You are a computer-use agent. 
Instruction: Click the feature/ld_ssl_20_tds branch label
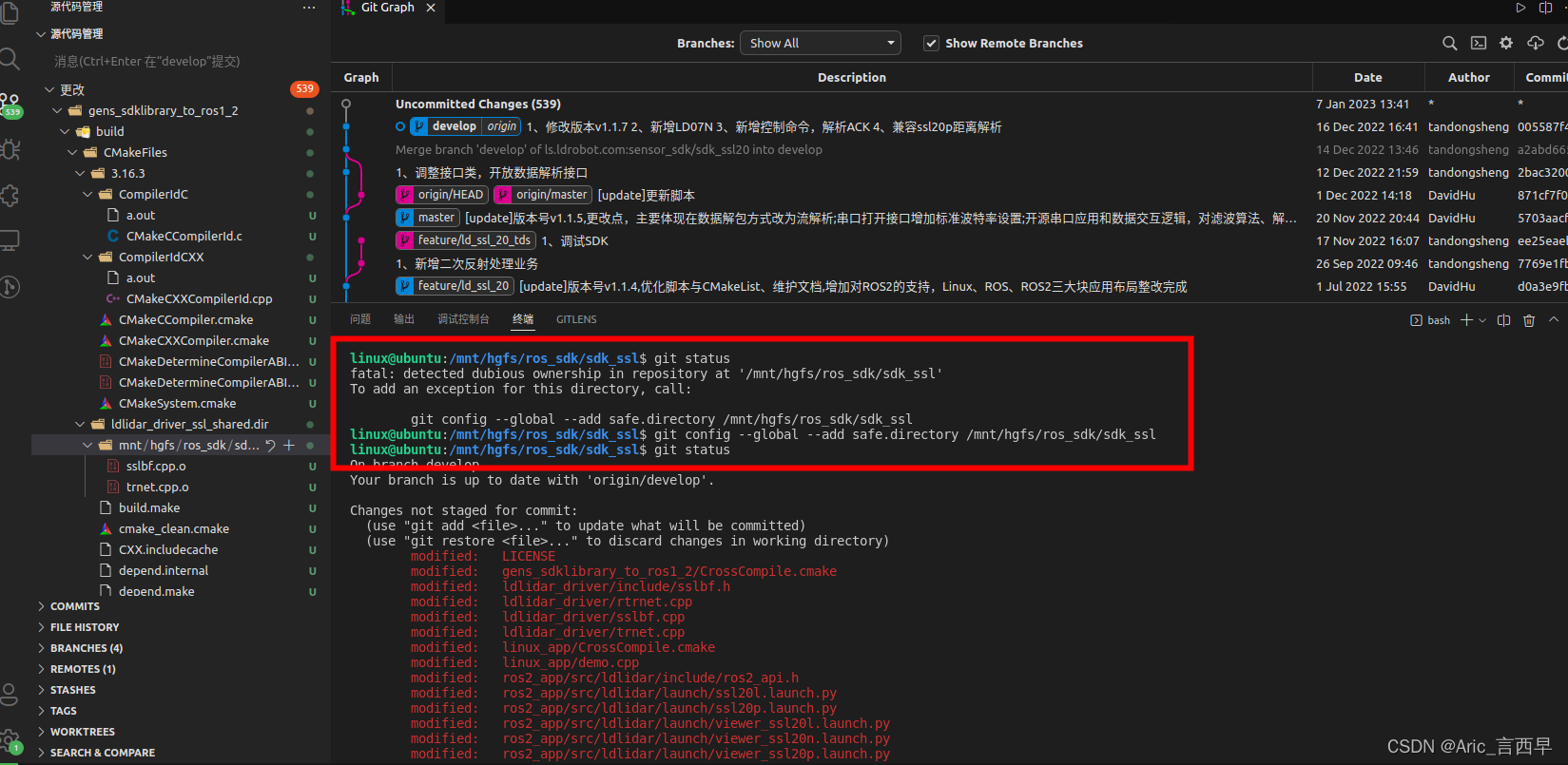point(466,240)
